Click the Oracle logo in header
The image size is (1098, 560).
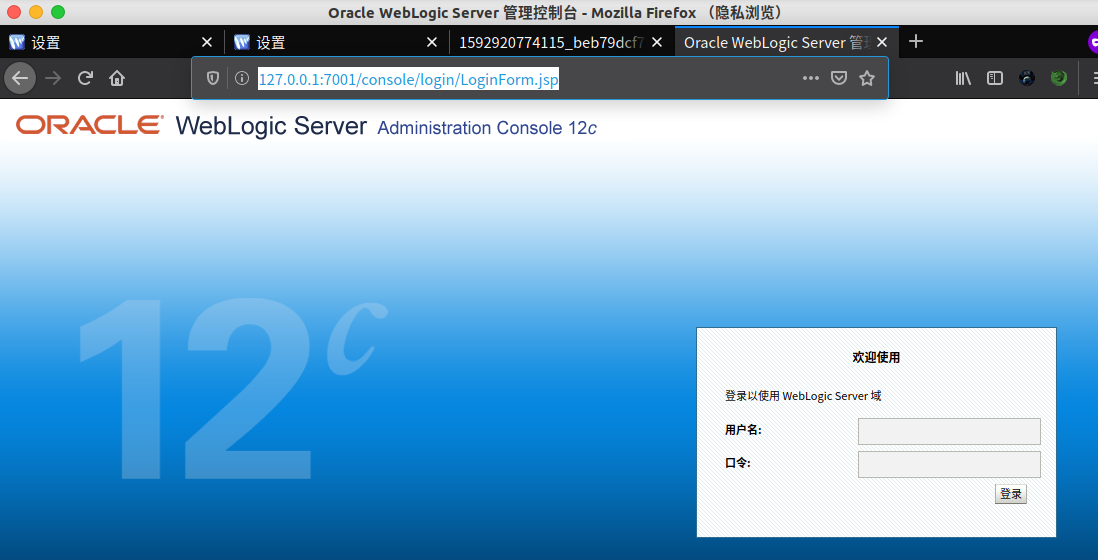(x=88, y=125)
